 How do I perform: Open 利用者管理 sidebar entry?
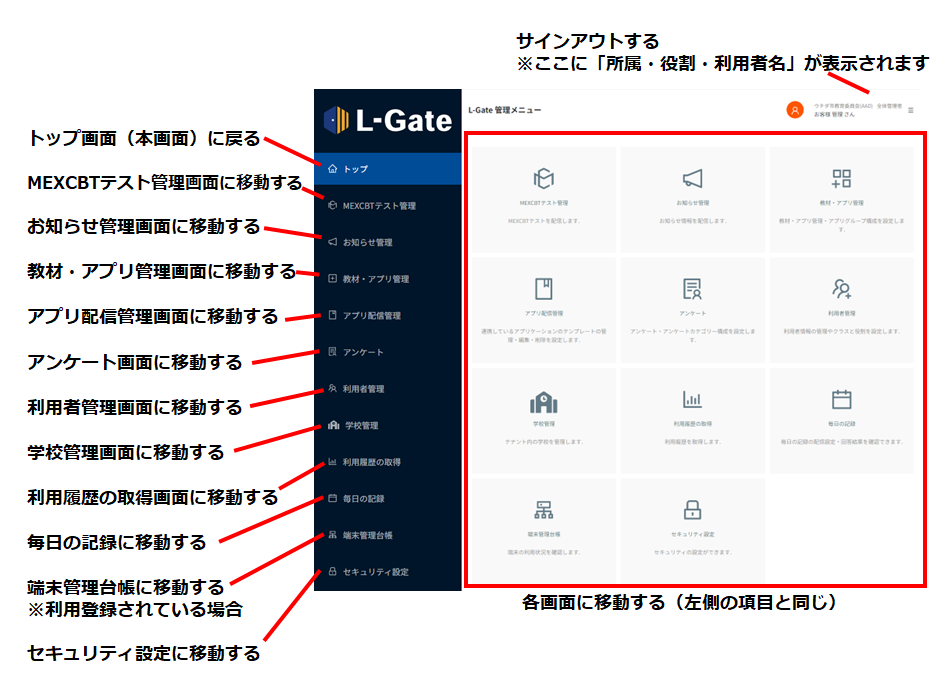click(387, 388)
